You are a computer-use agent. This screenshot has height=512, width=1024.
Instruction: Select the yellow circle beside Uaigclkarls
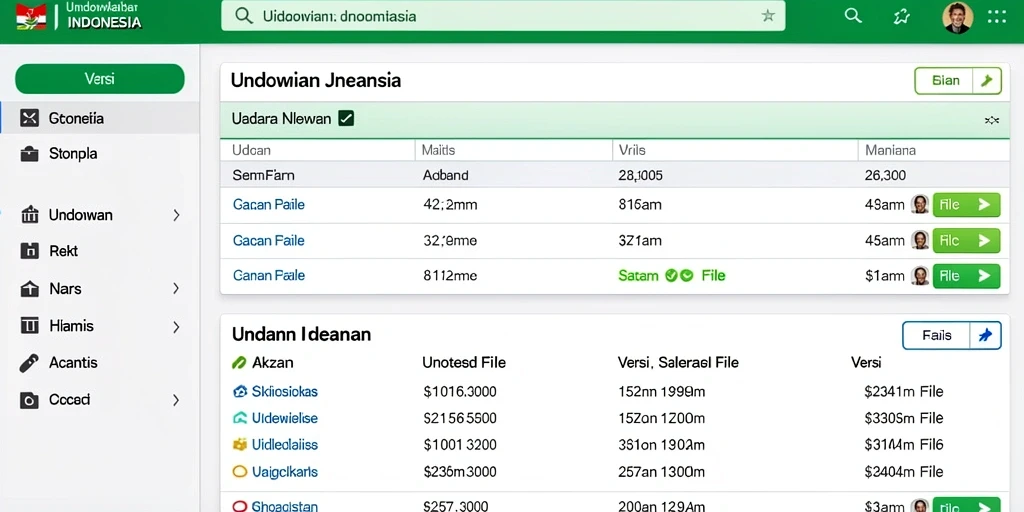tap(240, 471)
